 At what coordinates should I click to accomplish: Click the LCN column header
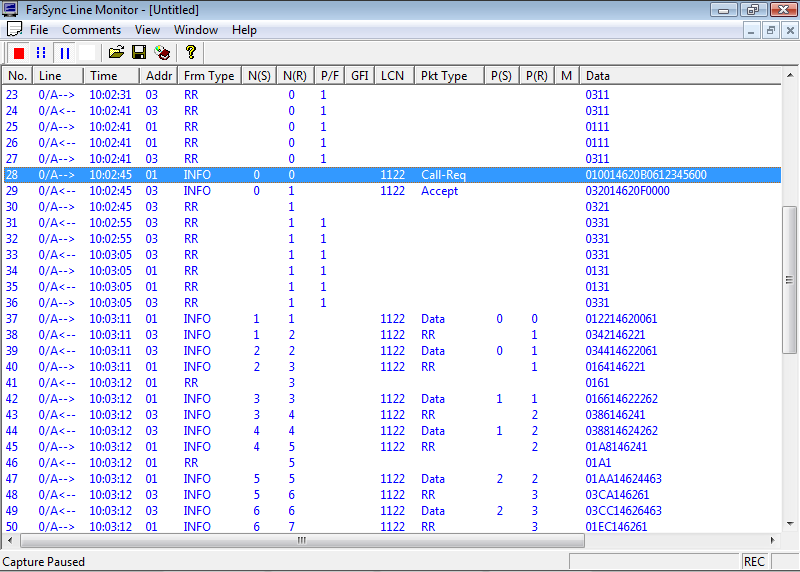(x=392, y=76)
